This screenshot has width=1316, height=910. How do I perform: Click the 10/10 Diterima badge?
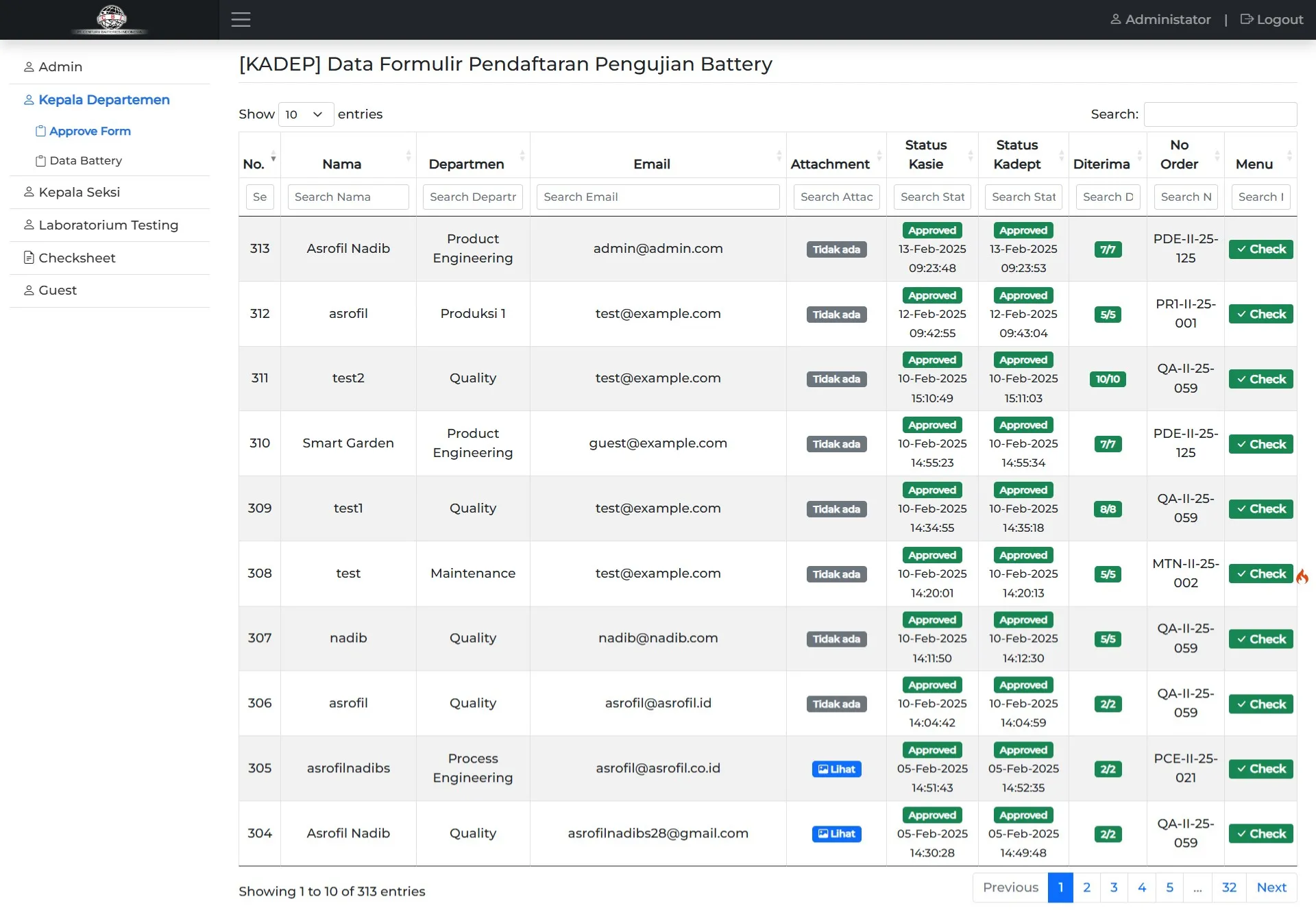[1108, 380]
